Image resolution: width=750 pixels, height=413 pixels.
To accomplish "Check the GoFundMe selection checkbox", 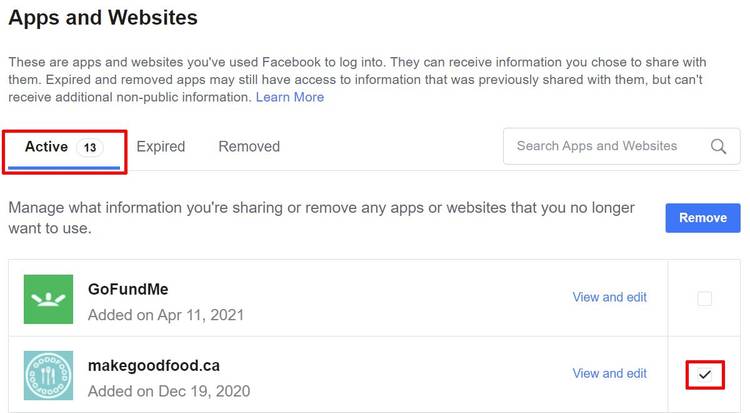I will (x=704, y=298).
